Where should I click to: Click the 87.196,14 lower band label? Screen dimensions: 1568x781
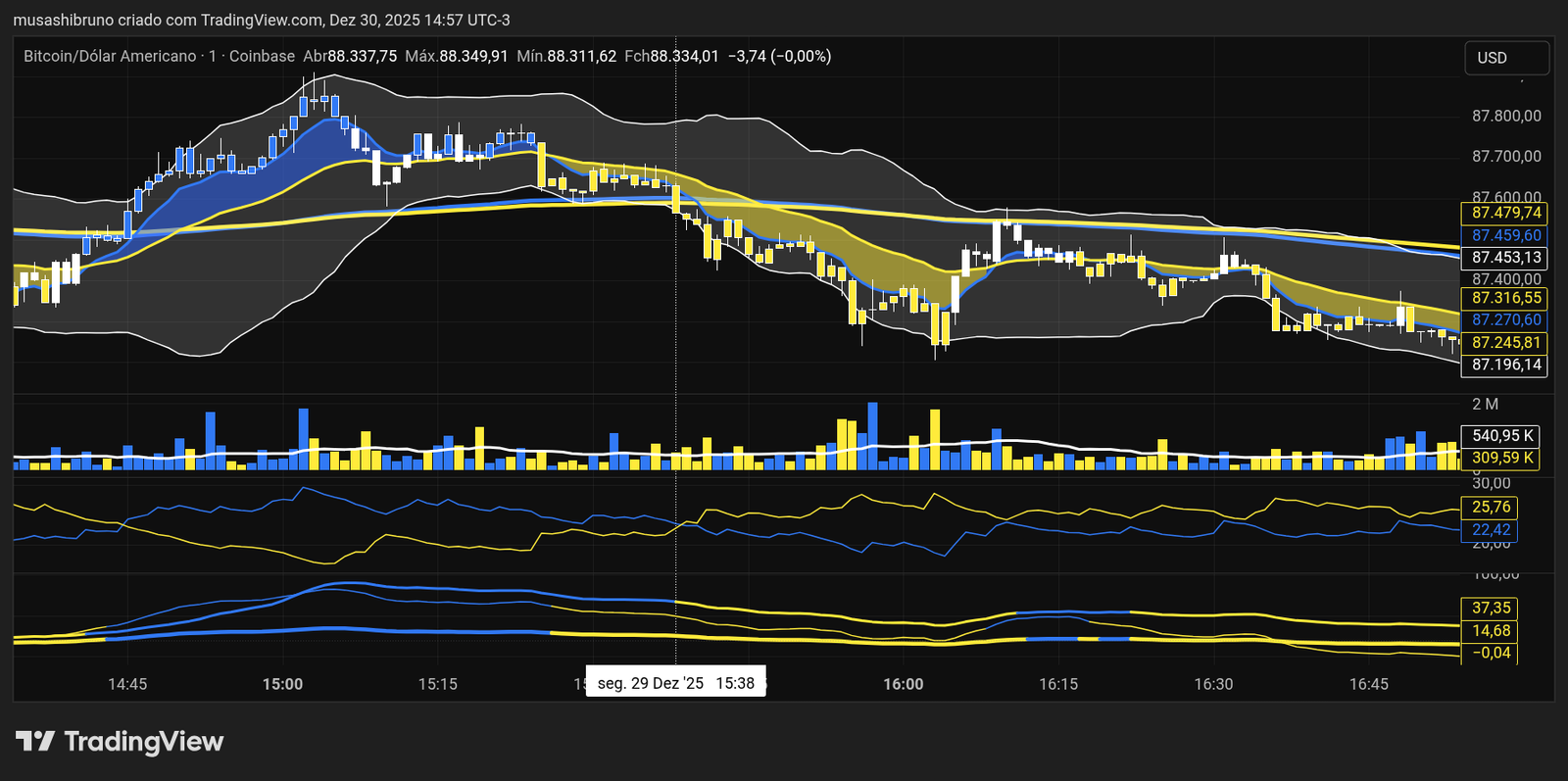coord(1505,365)
